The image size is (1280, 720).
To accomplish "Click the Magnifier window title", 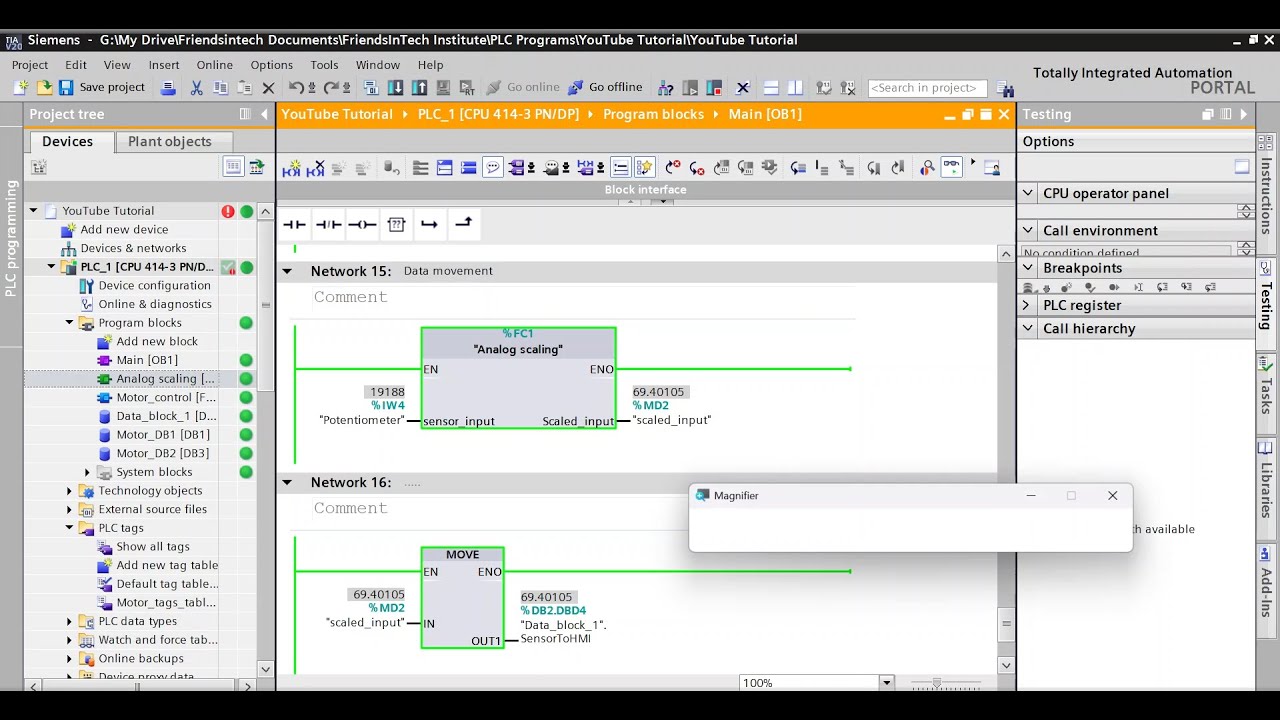I will (x=736, y=496).
